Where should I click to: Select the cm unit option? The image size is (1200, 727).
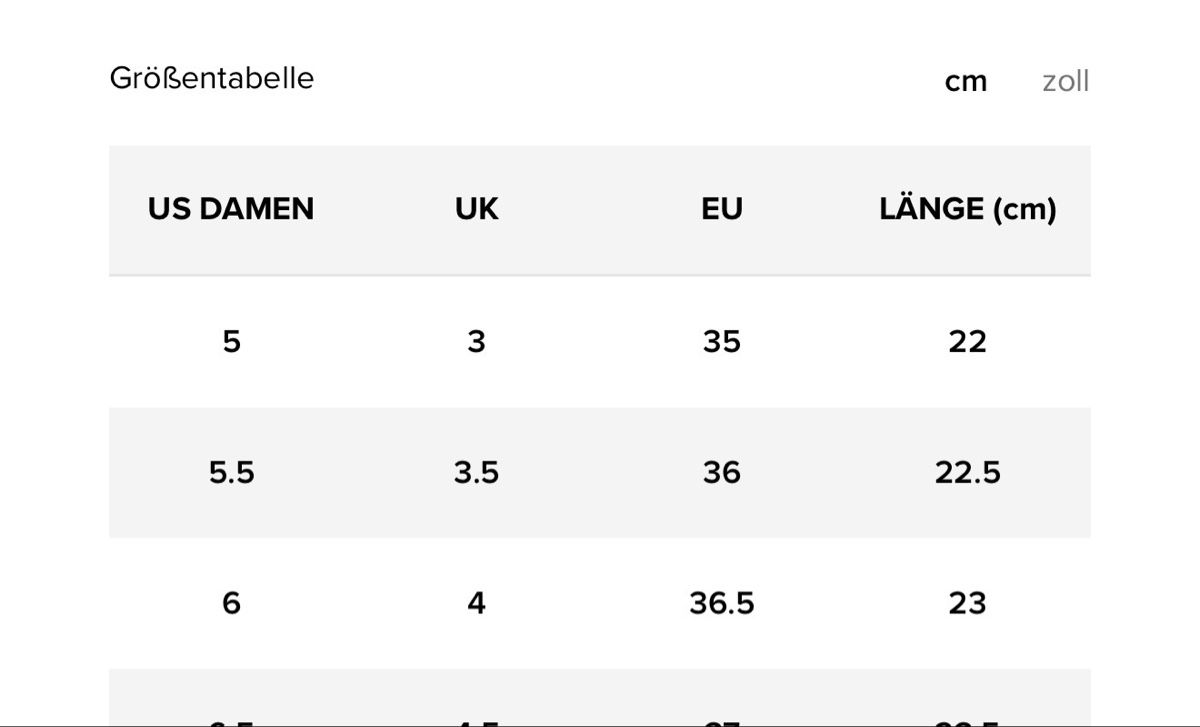966,81
